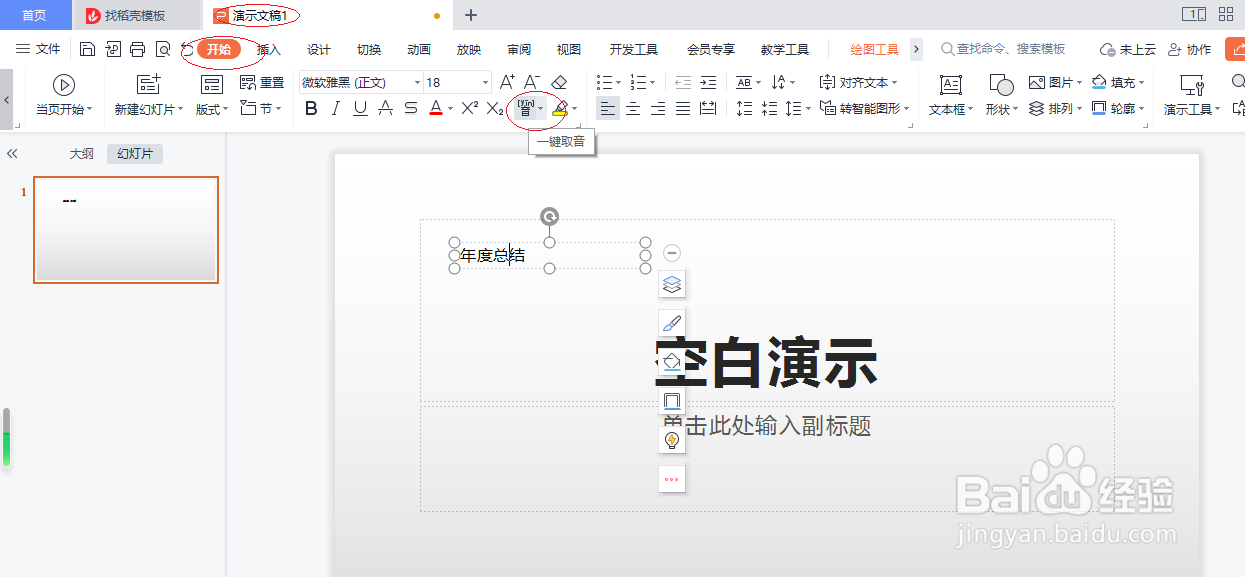Open the 插入 ribbon tab

point(269,49)
